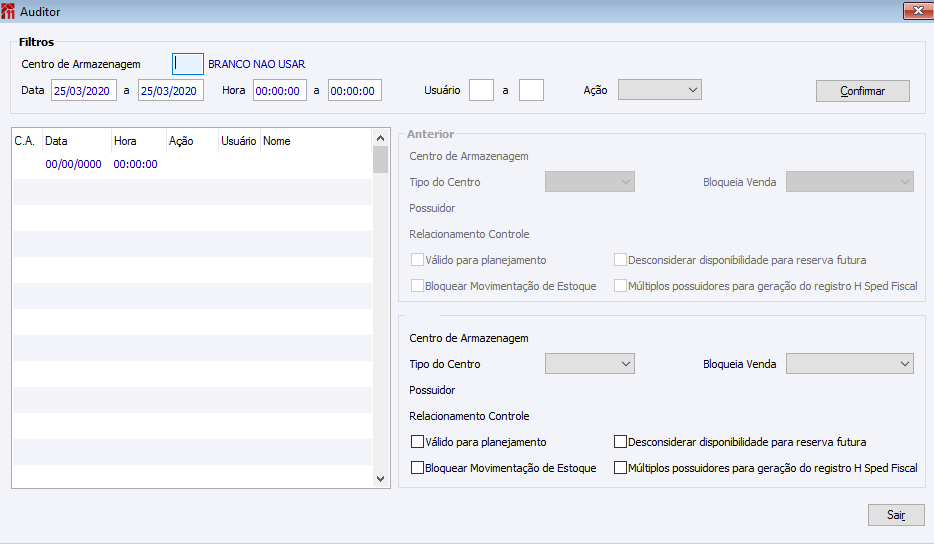The width and height of the screenshot is (934, 544).
Task: Click the list scroll down arrow
Action: (381, 478)
